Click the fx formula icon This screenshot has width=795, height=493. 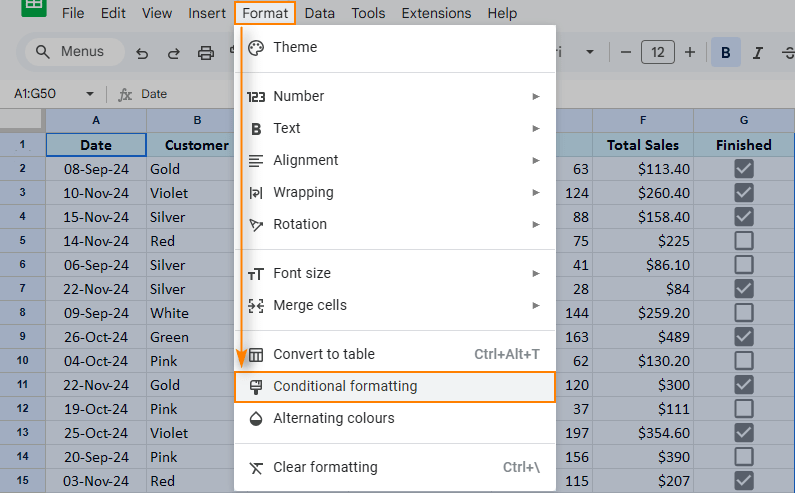(125, 94)
